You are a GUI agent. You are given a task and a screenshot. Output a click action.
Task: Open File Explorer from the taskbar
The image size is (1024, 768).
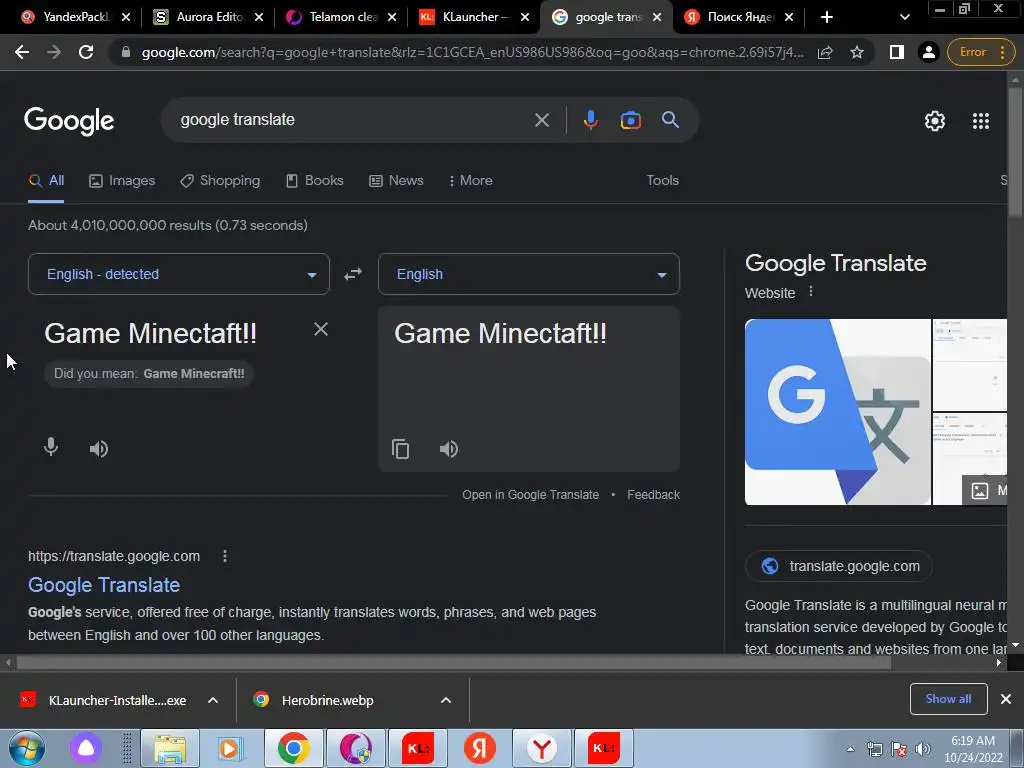(170, 748)
